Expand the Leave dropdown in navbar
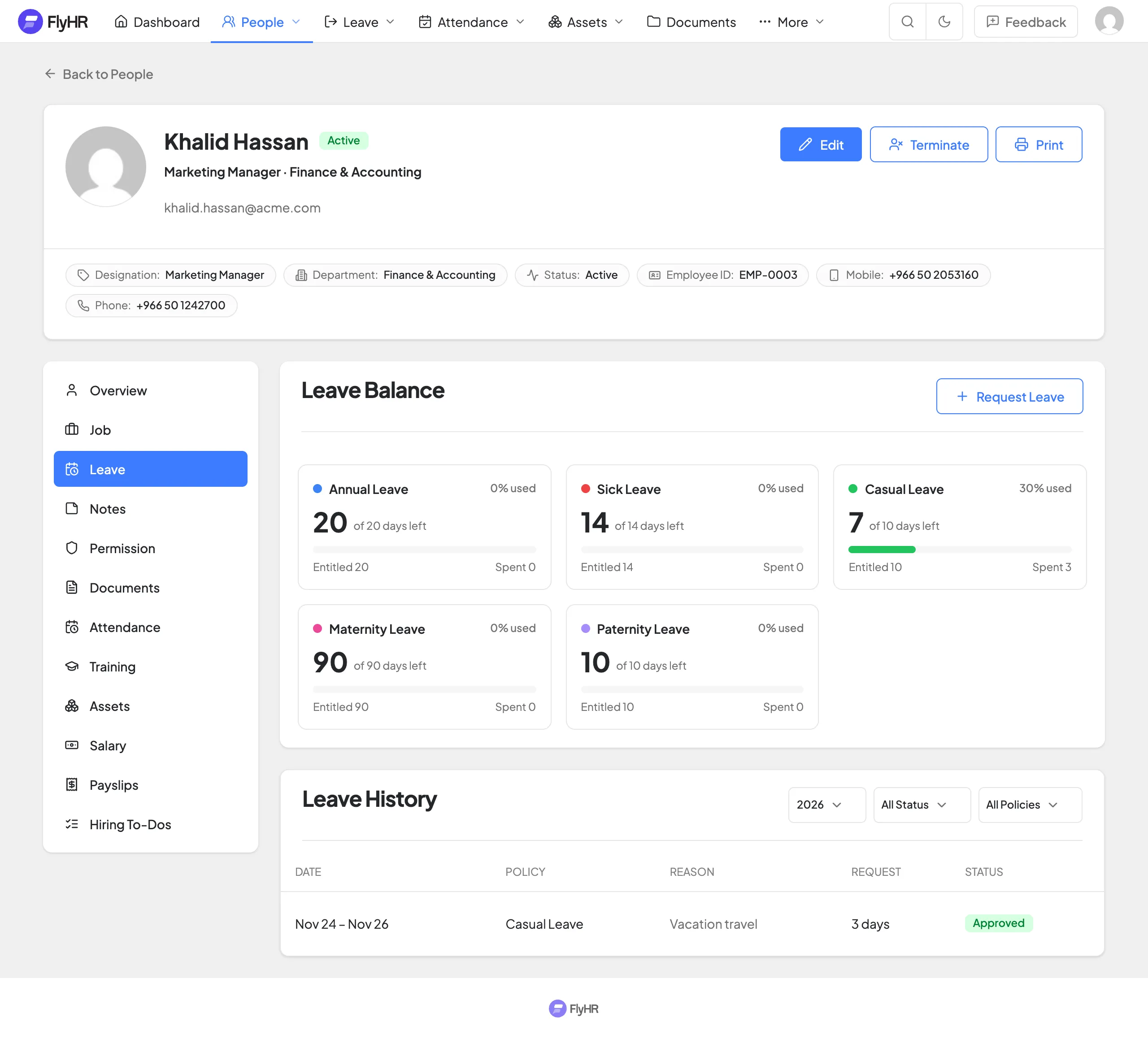This screenshot has width=1148, height=1039. coord(359,22)
